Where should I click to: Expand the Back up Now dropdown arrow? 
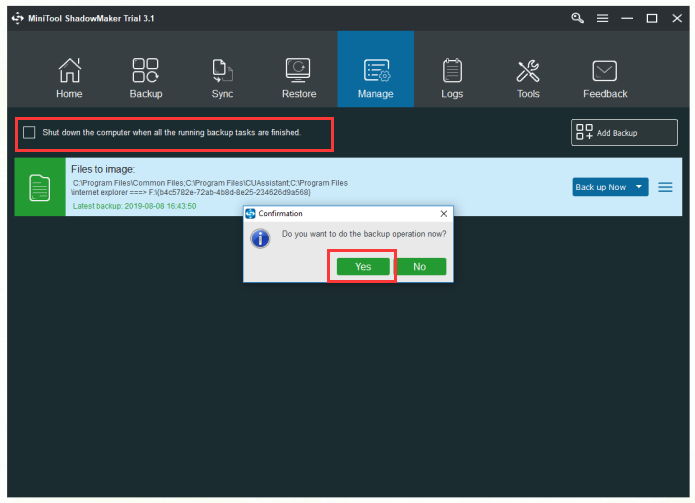(639, 187)
